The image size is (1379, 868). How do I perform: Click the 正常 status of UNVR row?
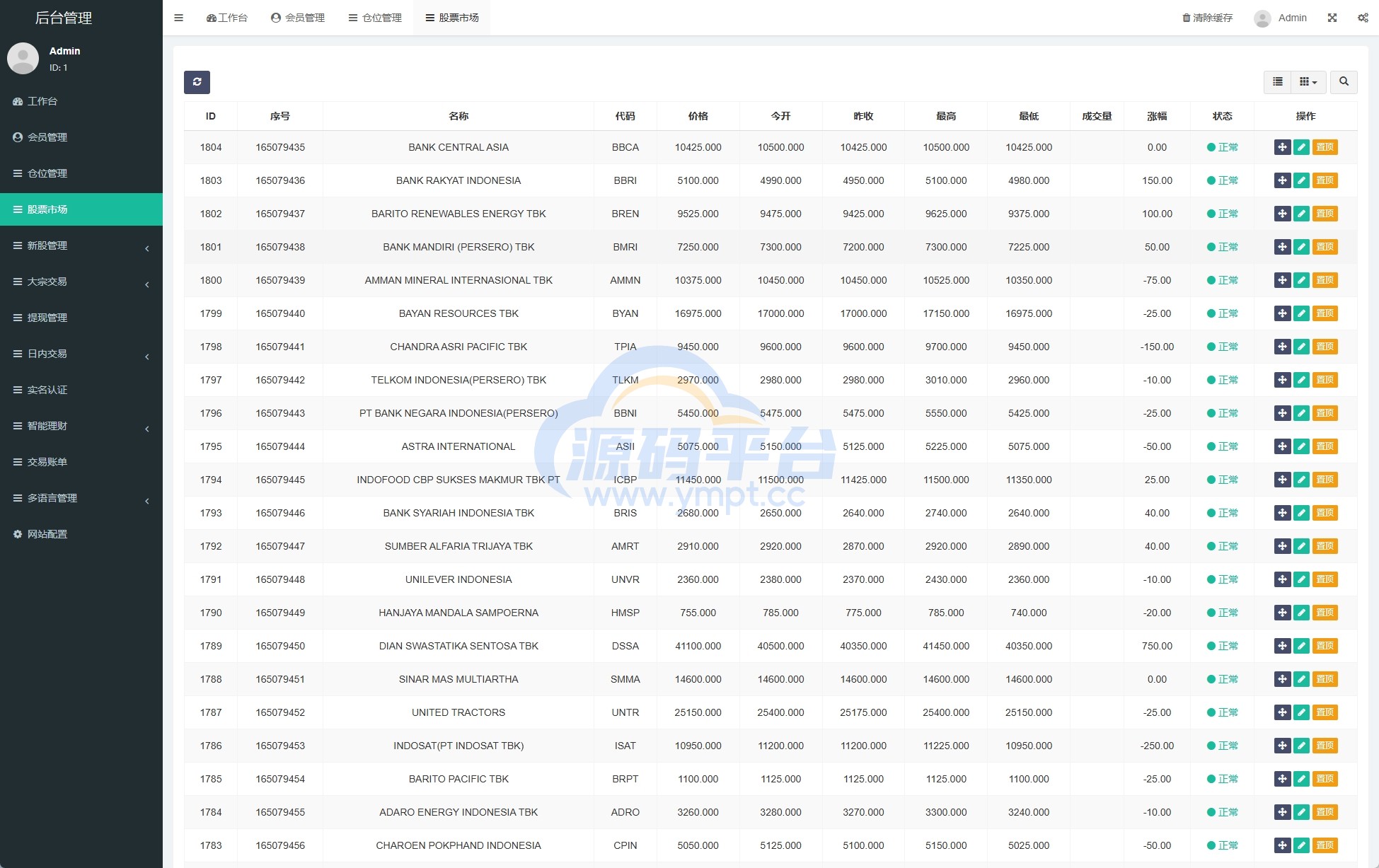click(1223, 579)
